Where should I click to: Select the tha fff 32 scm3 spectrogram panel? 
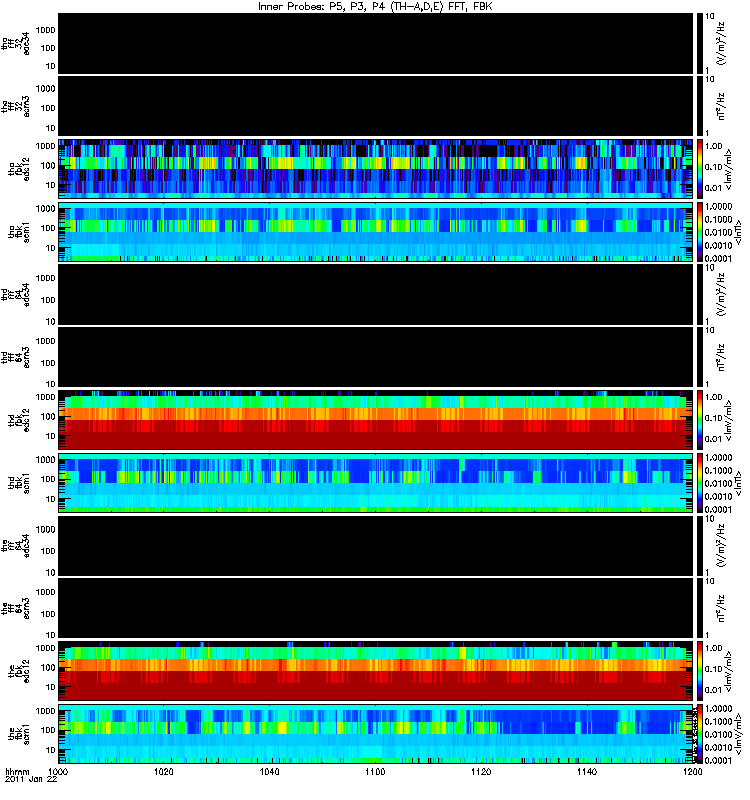pyautogui.click(x=375, y=106)
